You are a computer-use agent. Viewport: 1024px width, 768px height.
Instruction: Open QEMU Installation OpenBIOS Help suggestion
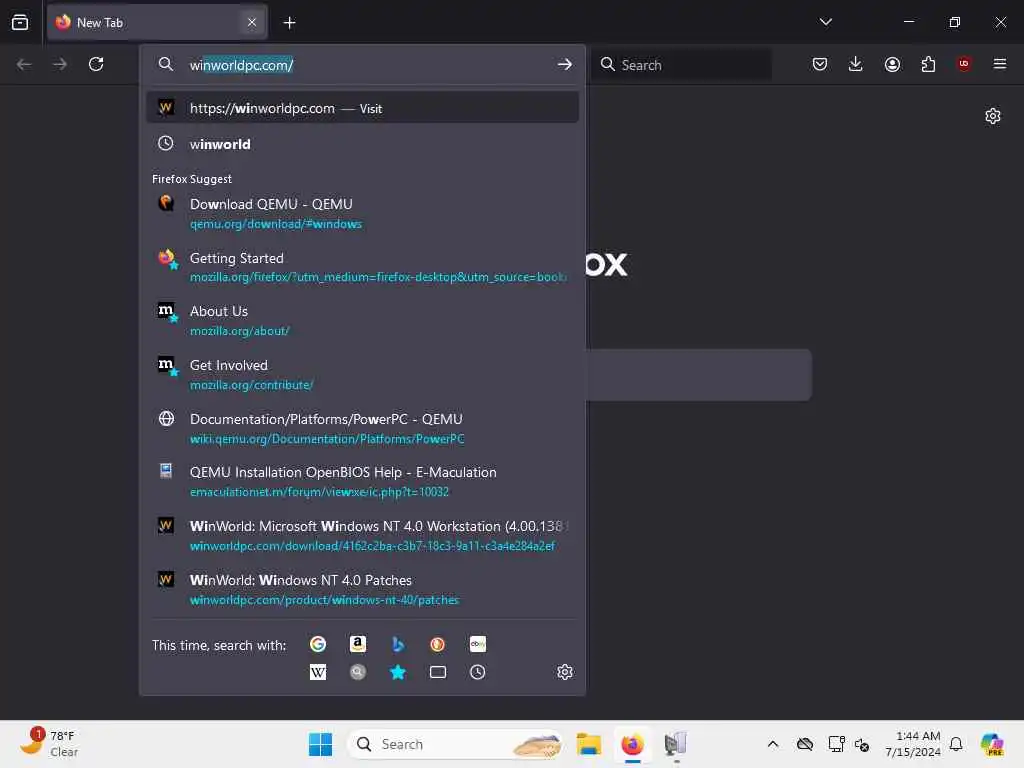362,482
